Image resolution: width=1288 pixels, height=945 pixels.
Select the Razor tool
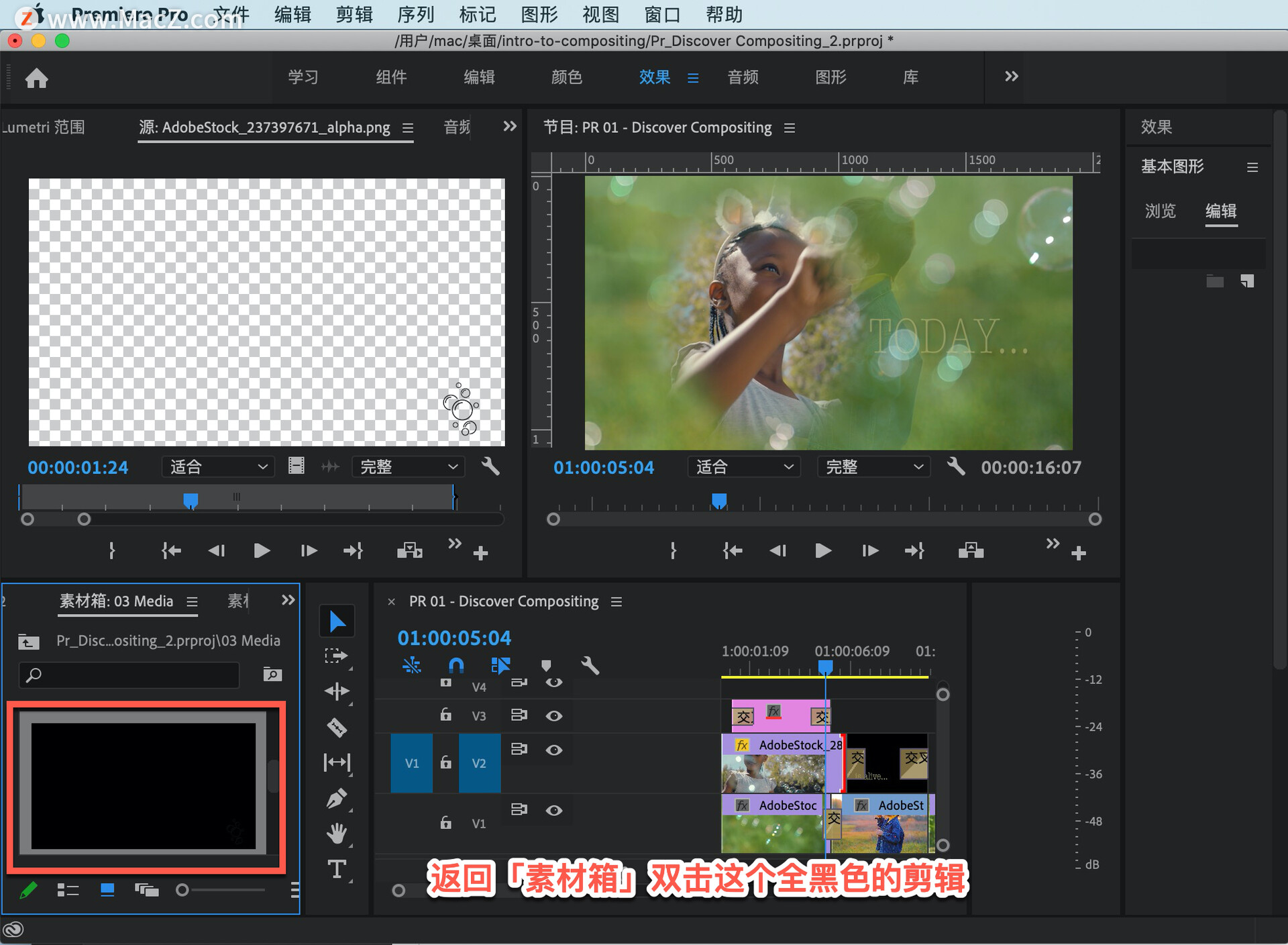click(337, 727)
